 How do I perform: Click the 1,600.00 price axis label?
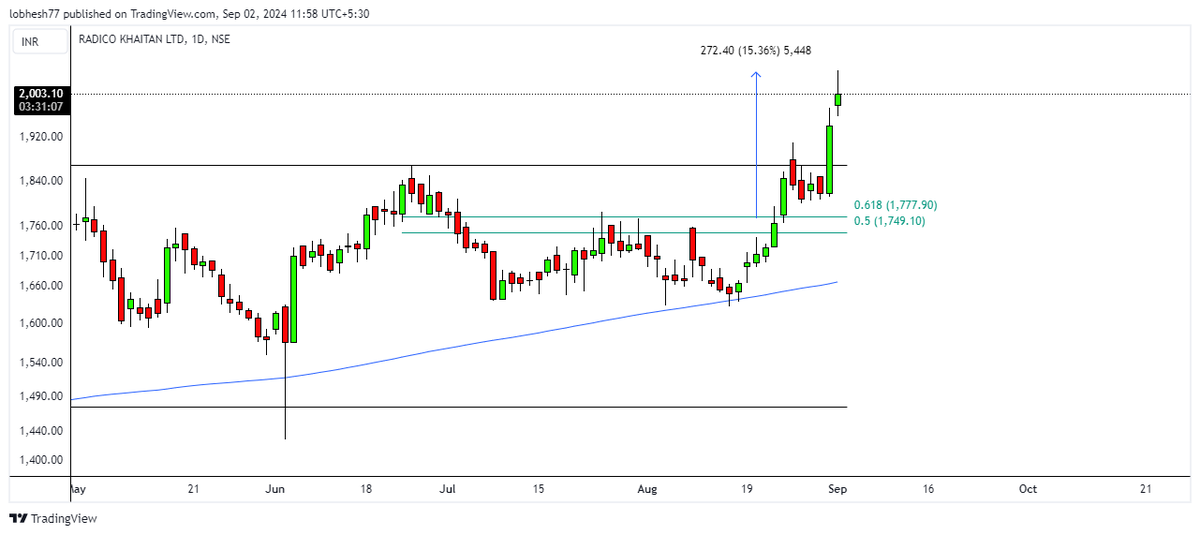43,323
